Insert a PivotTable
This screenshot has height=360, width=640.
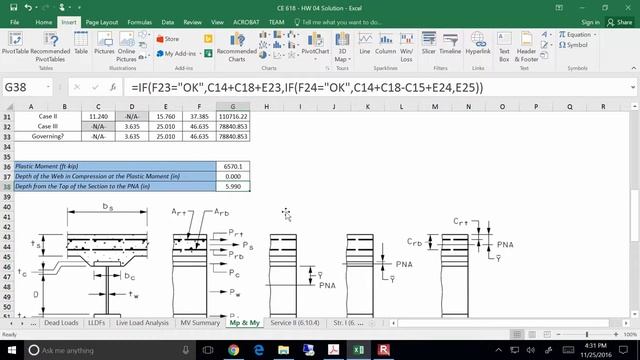(x=15, y=44)
